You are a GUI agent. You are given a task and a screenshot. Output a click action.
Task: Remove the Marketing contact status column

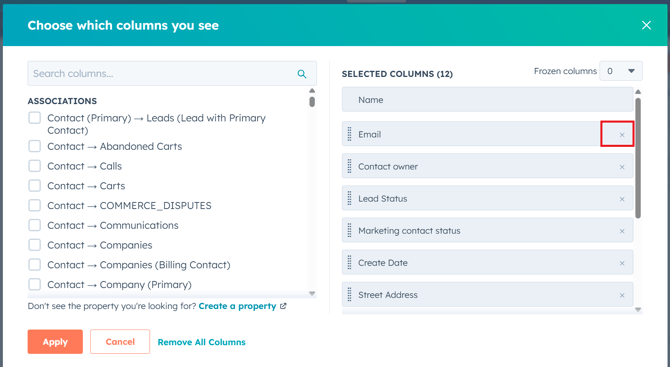coord(622,231)
